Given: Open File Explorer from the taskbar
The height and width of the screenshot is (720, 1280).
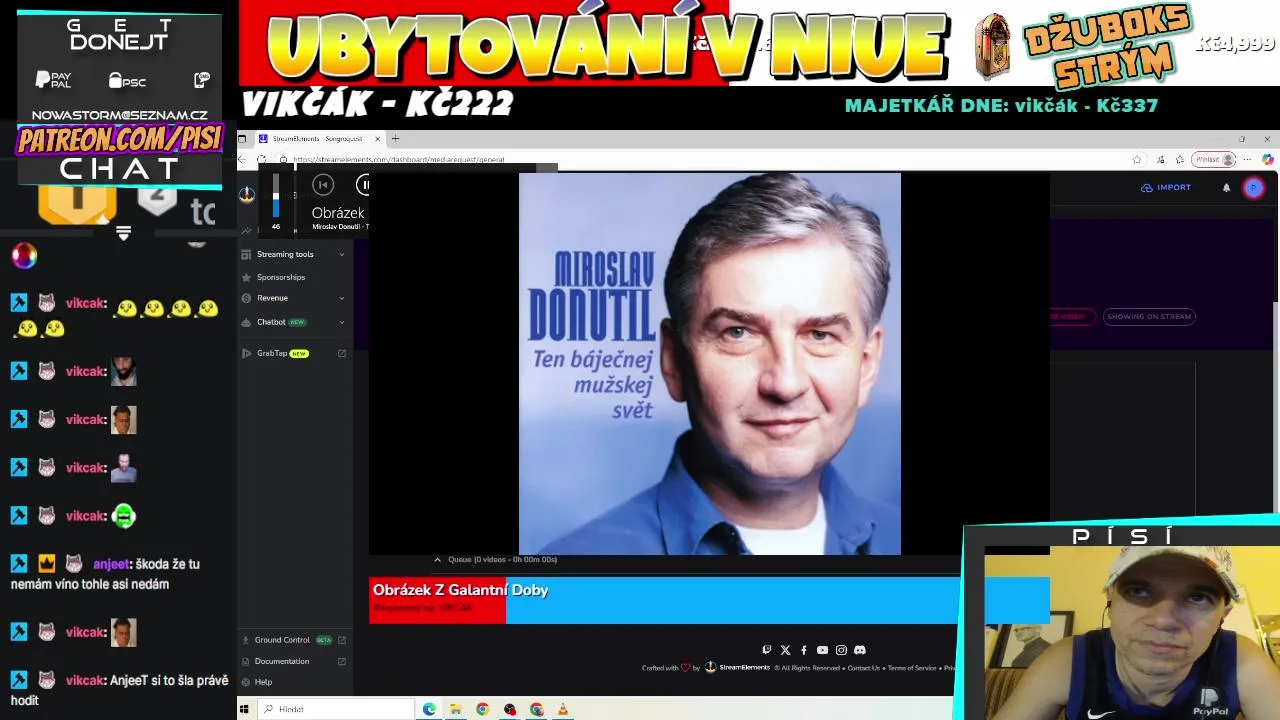Looking at the screenshot, I should [455, 709].
